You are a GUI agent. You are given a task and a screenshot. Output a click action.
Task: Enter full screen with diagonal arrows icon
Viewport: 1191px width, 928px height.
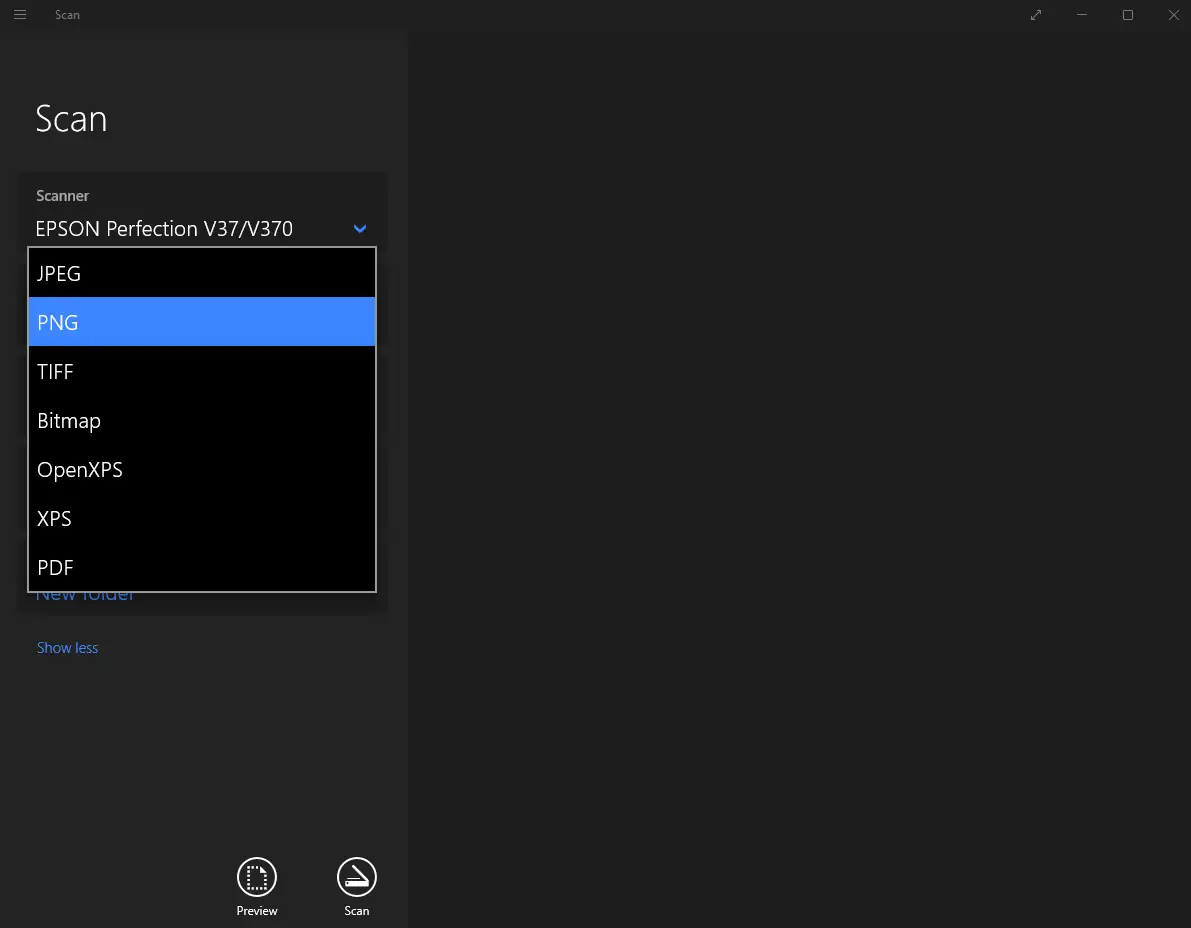click(1036, 15)
